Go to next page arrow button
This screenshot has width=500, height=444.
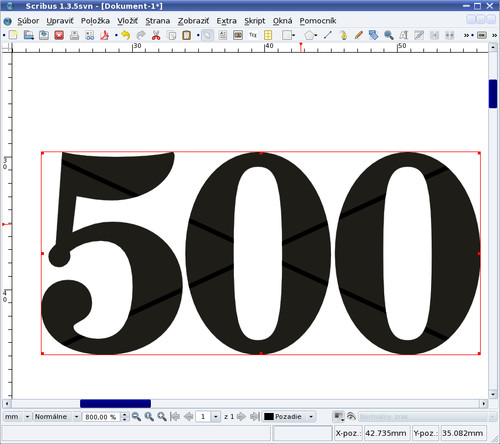(241, 417)
